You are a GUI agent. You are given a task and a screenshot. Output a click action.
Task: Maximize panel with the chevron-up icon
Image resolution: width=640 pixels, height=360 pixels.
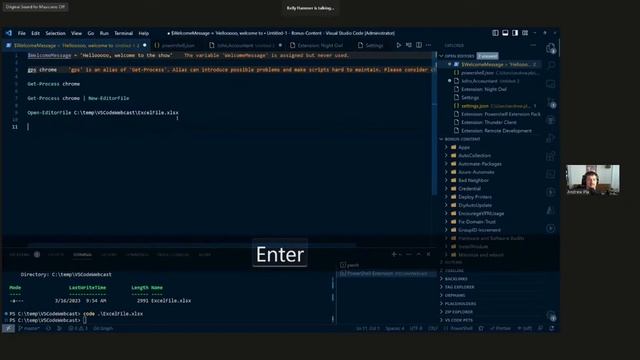coord(418,254)
